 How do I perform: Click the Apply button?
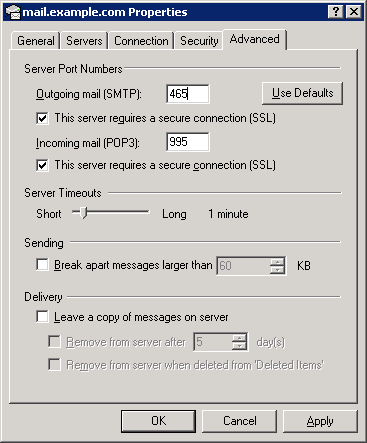pos(320,421)
